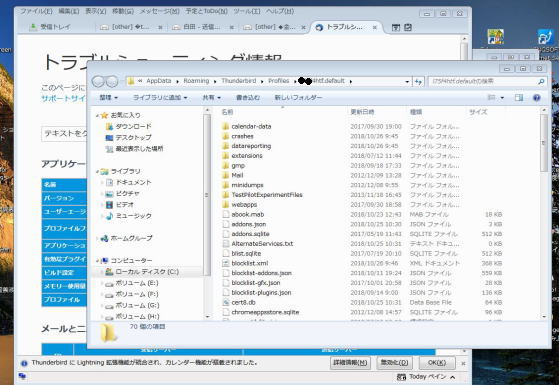The image size is (559, 385).
Task: Collapse the Favorites tree section
Action: point(98,115)
